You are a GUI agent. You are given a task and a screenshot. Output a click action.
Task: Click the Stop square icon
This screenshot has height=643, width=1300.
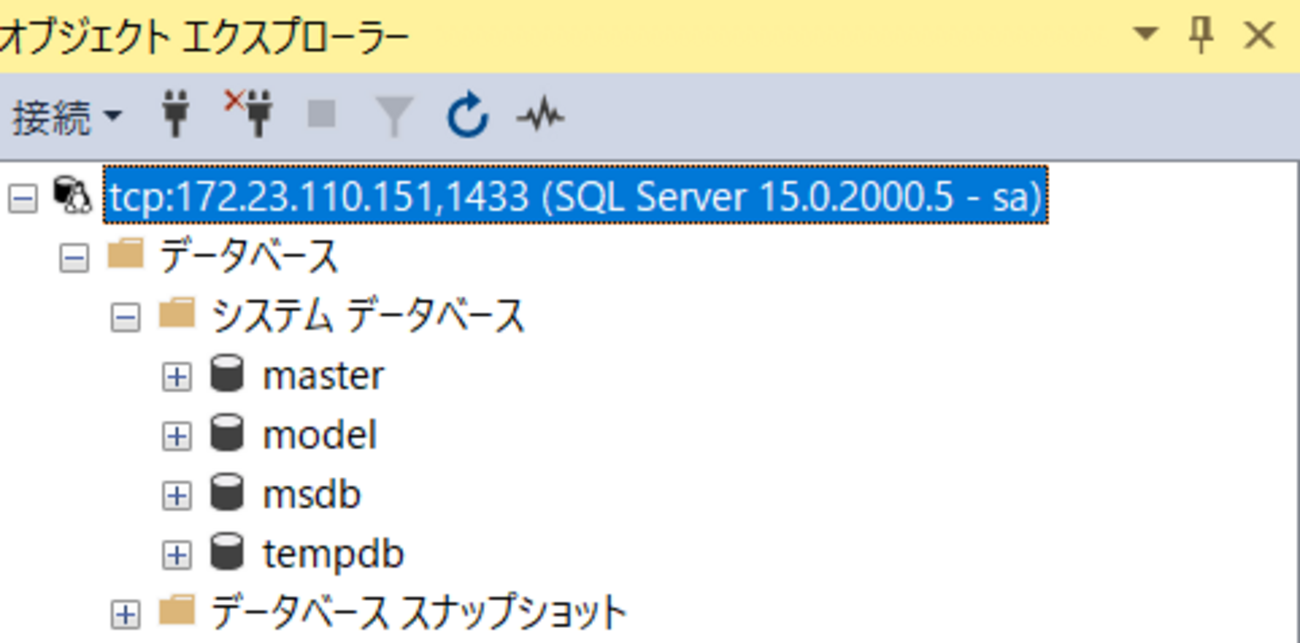click(321, 116)
